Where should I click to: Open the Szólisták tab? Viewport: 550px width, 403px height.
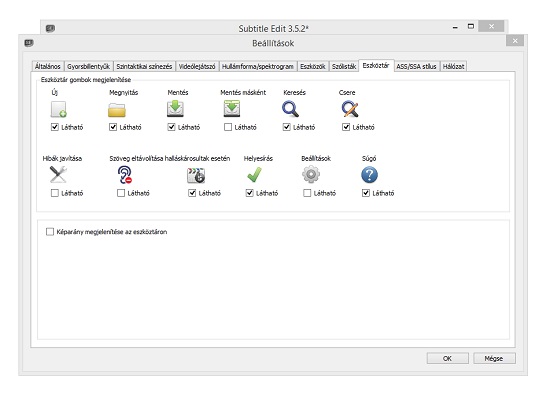(x=344, y=66)
